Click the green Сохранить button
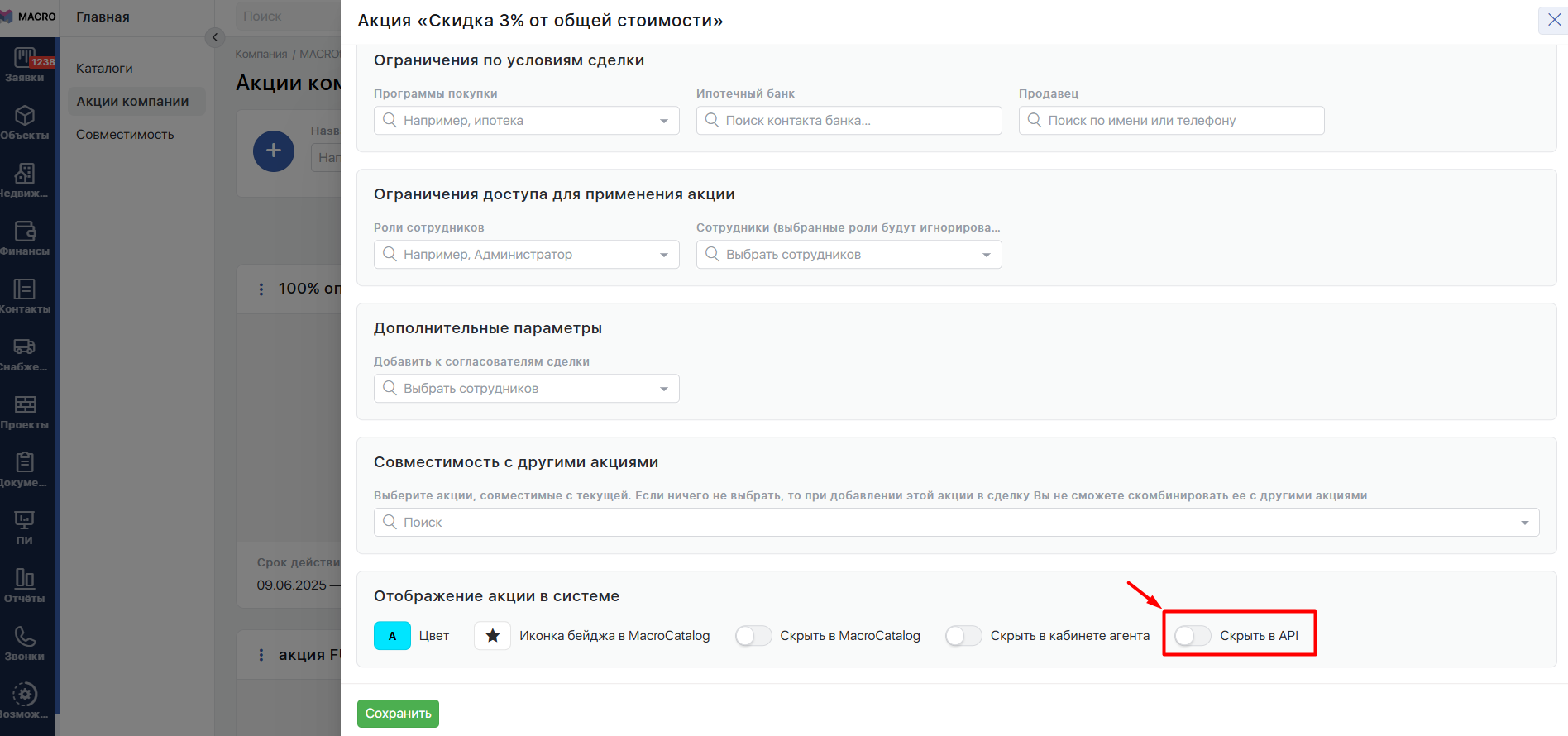Screen dimensions: 1568x736 tap(398, 714)
